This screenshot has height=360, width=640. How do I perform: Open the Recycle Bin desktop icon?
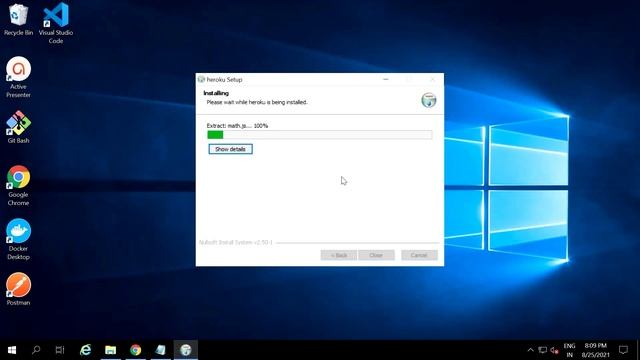coord(18,20)
